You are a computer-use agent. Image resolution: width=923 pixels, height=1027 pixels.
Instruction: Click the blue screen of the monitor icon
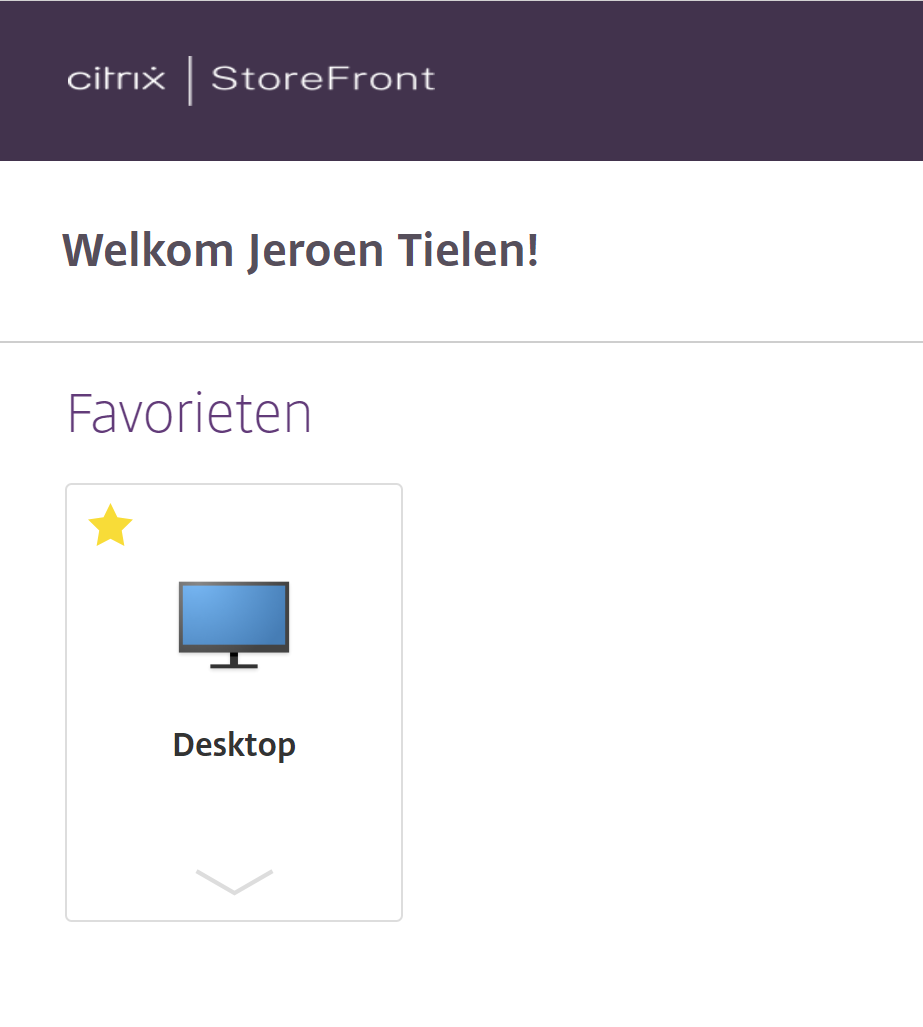pyautogui.click(x=234, y=616)
